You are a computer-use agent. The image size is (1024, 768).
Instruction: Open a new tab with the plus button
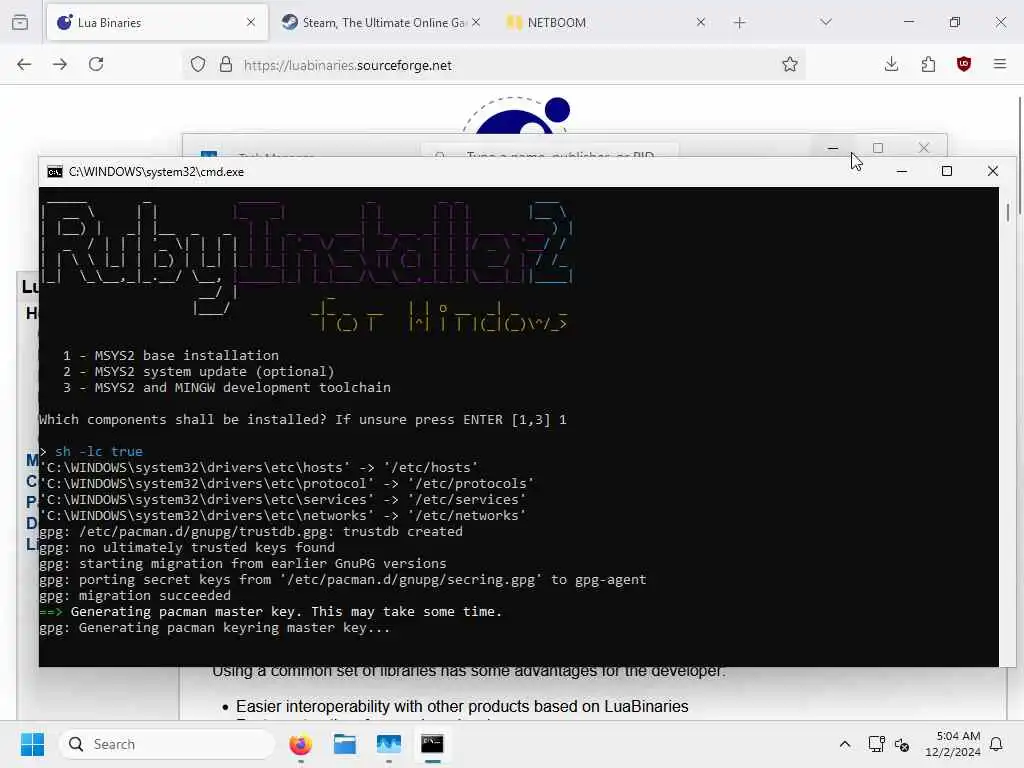click(739, 23)
